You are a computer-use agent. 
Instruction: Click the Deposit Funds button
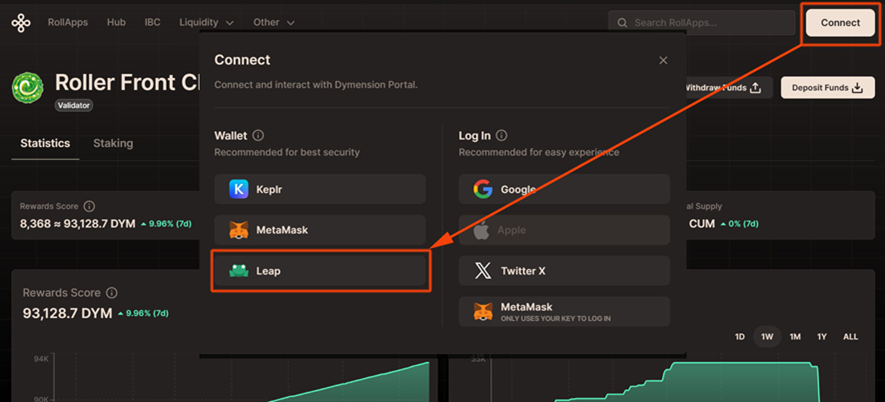[828, 88]
